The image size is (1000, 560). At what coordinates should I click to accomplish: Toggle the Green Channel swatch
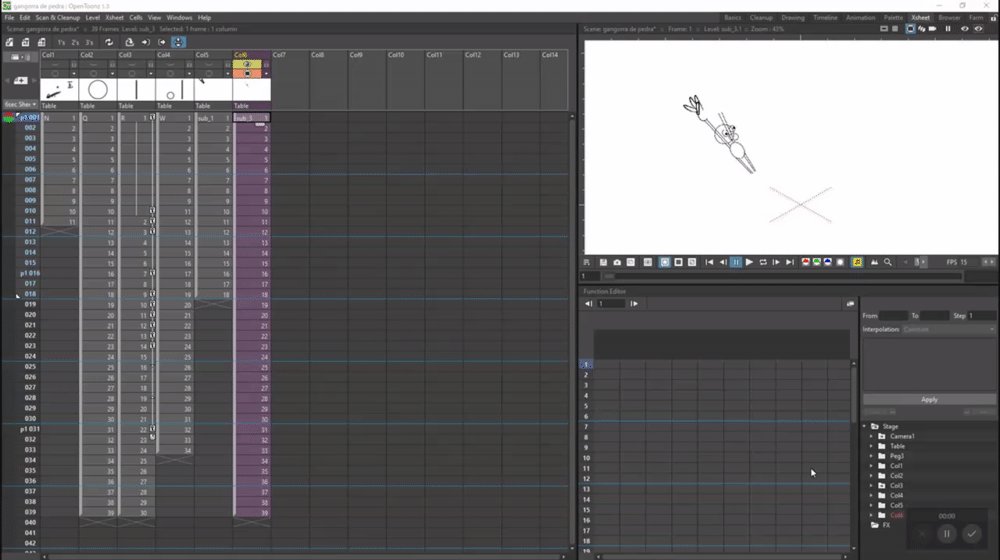[816, 262]
